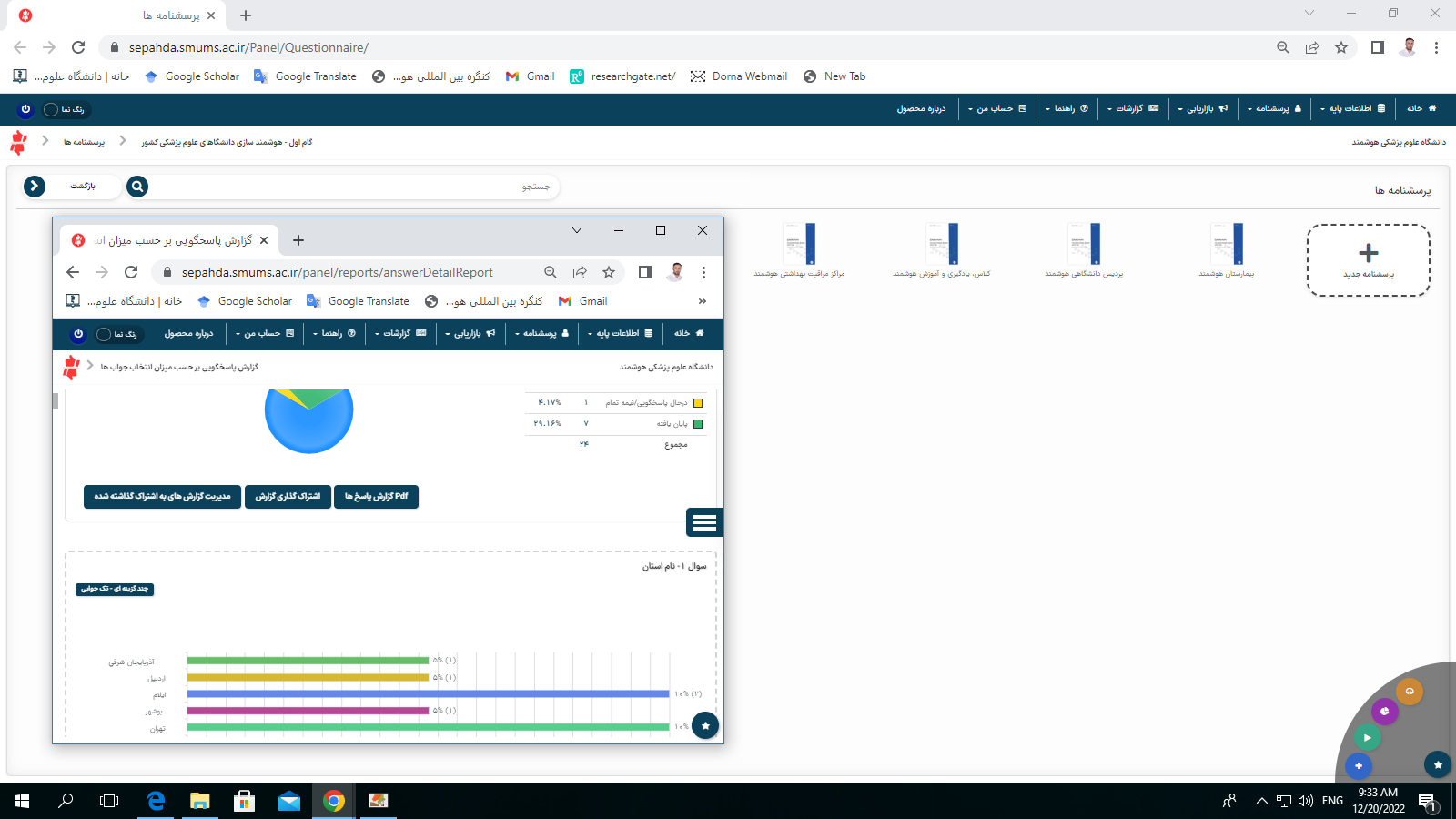This screenshot has height=819, width=1456.
Task: Click the star floating button in main window corner
Action: tap(1437, 765)
